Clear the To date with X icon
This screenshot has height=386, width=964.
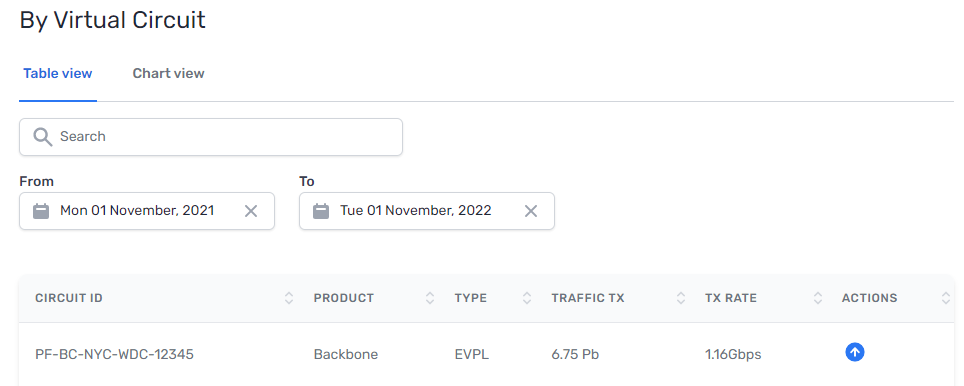pos(531,211)
